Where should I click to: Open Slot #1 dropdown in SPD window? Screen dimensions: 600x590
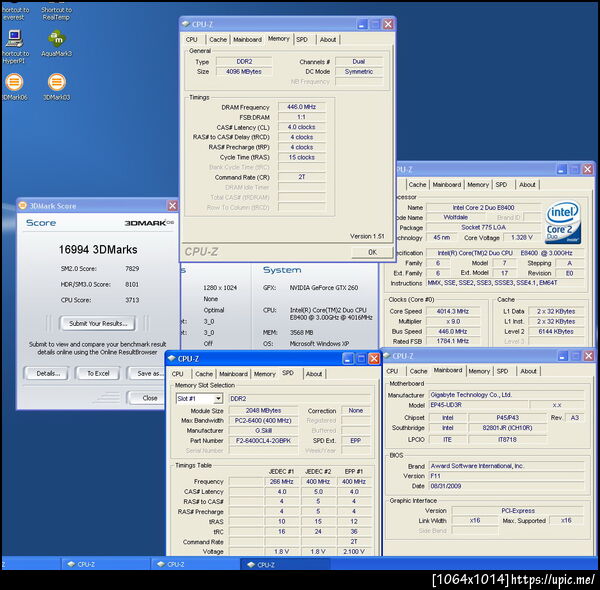click(x=218, y=399)
